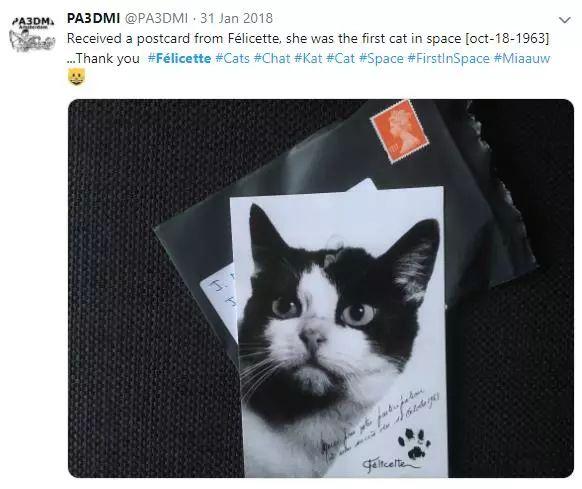
Task: Open the #FirstInSpace hashtag
Action: 448,58
